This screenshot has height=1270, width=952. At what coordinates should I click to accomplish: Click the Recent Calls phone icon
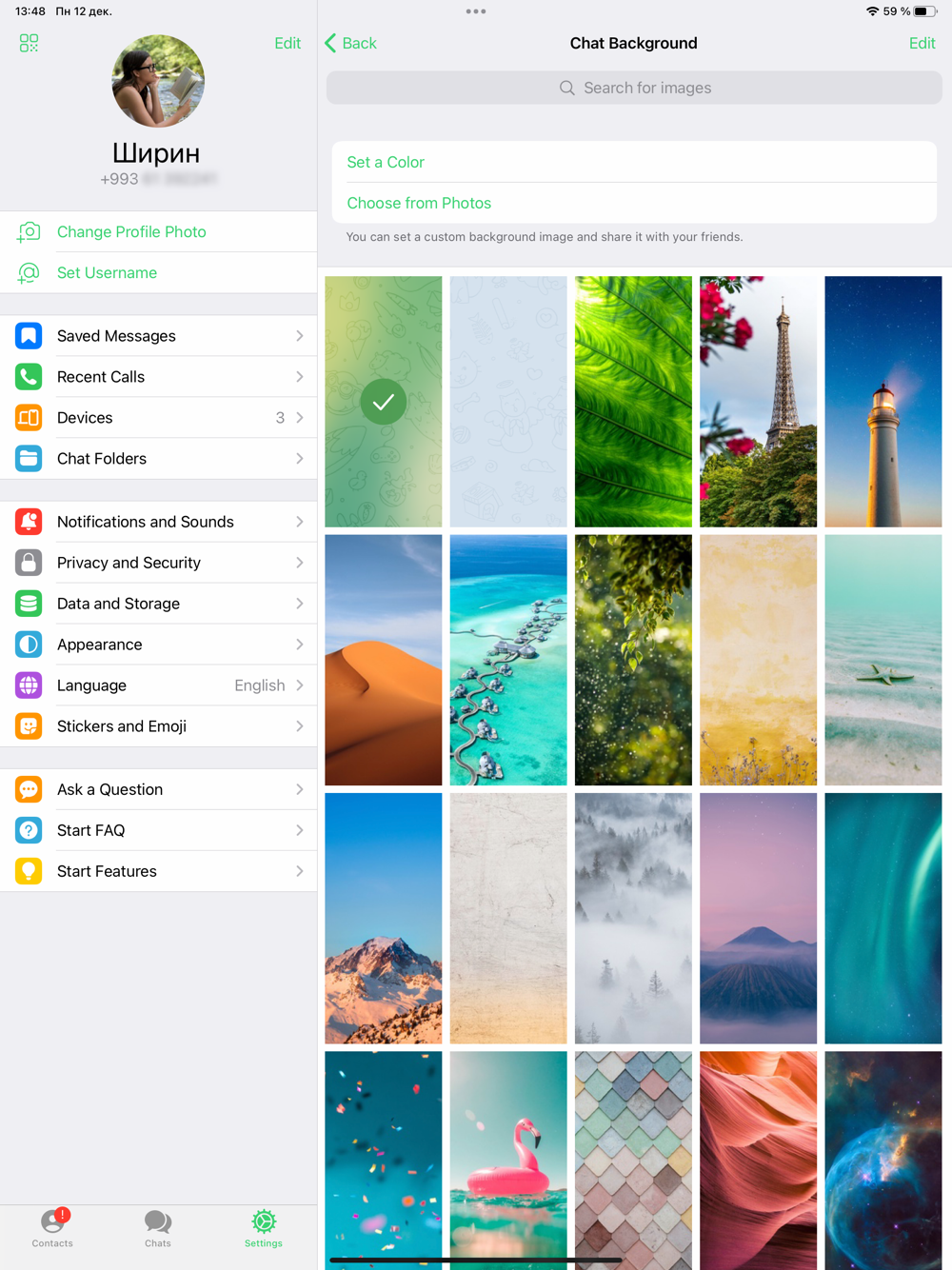[x=29, y=377]
